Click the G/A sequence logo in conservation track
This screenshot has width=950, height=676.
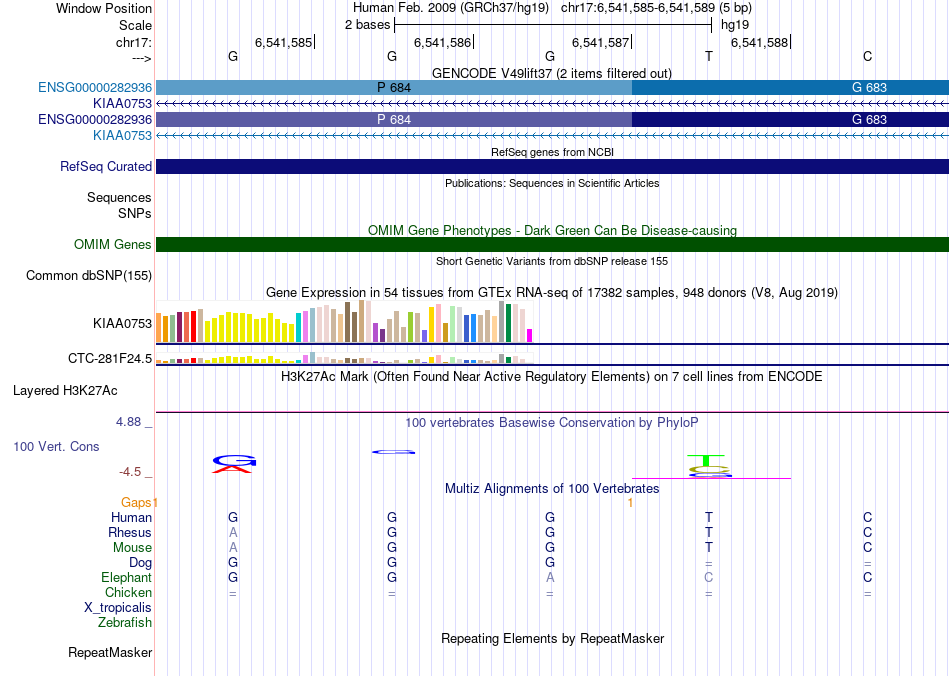[x=233, y=464]
